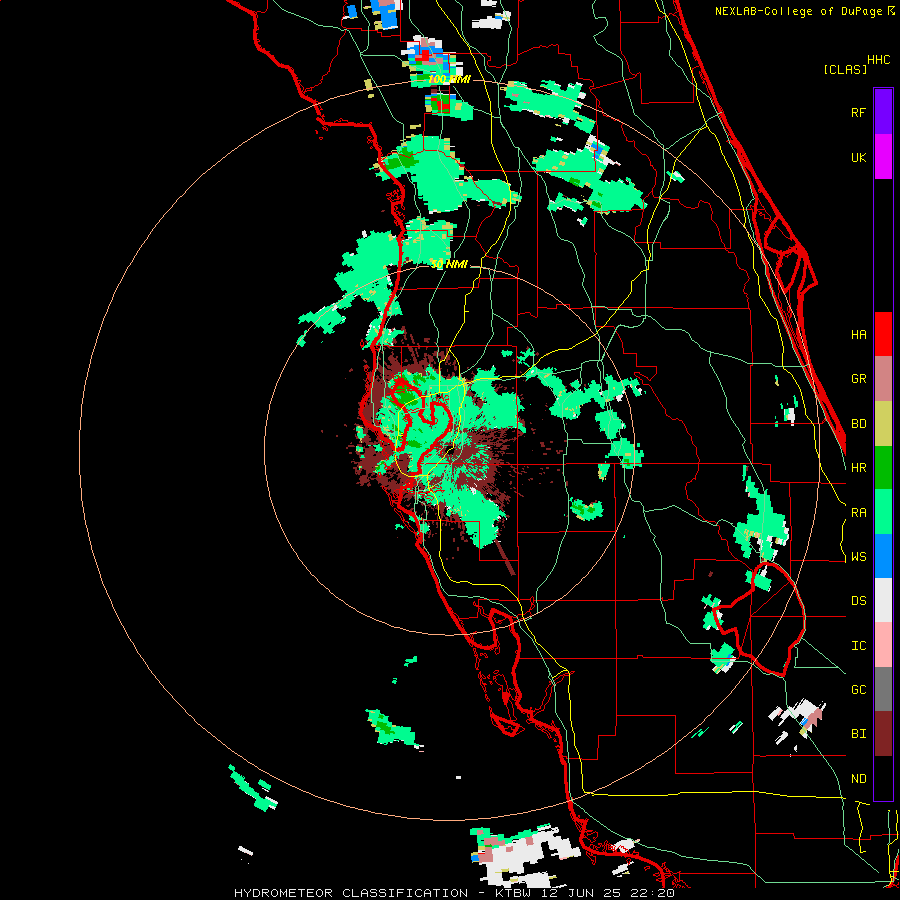Screen dimensions: 900x900
Task: Click the IC legend label
Action: [859, 646]
